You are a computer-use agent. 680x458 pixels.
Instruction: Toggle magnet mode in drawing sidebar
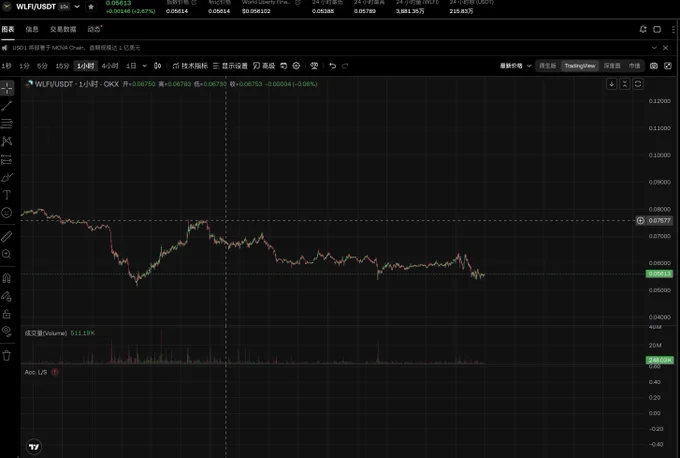click(7, 278)
